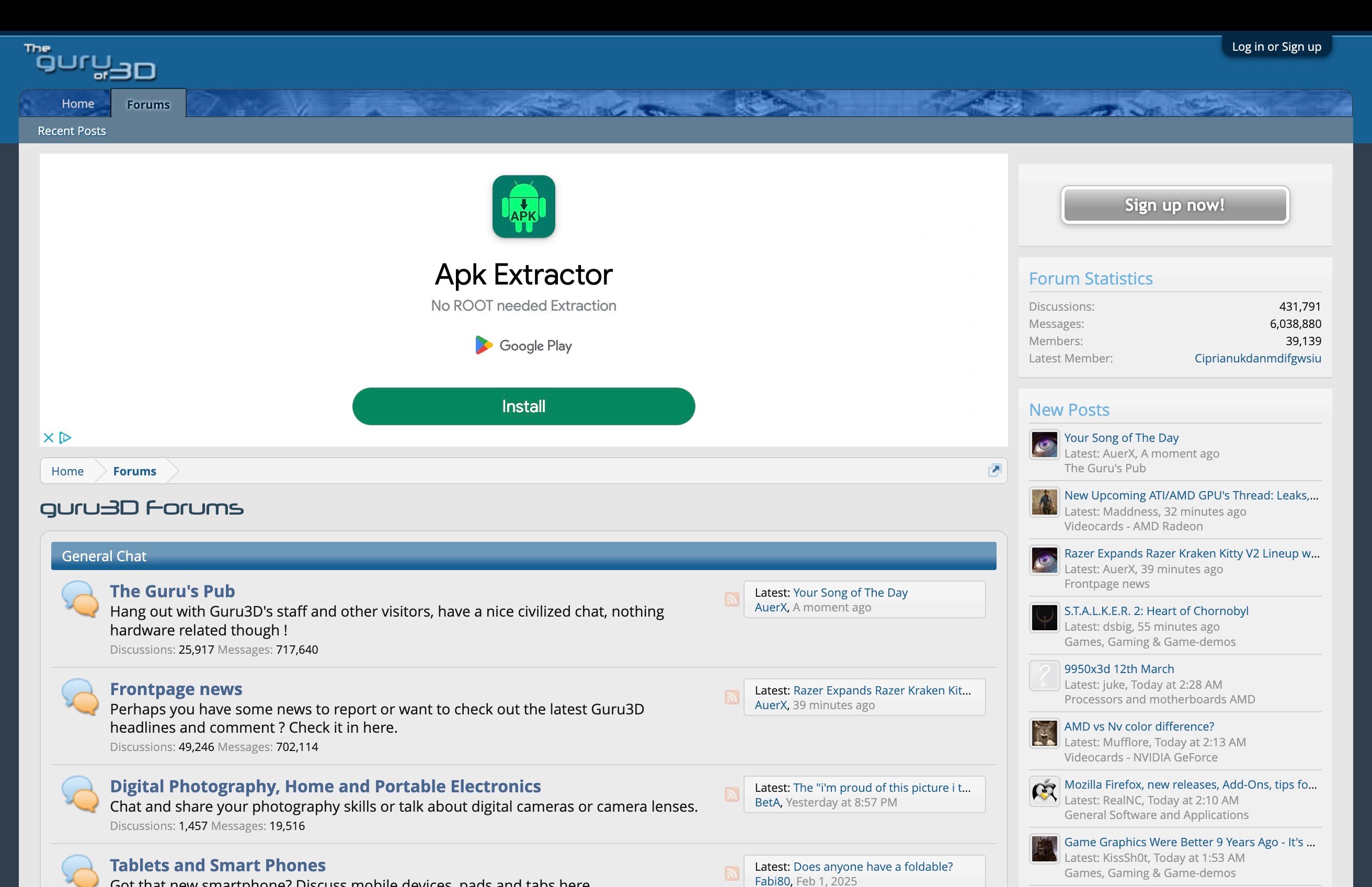
Task: Click the General Chat category header
Action: click(523, 556)
